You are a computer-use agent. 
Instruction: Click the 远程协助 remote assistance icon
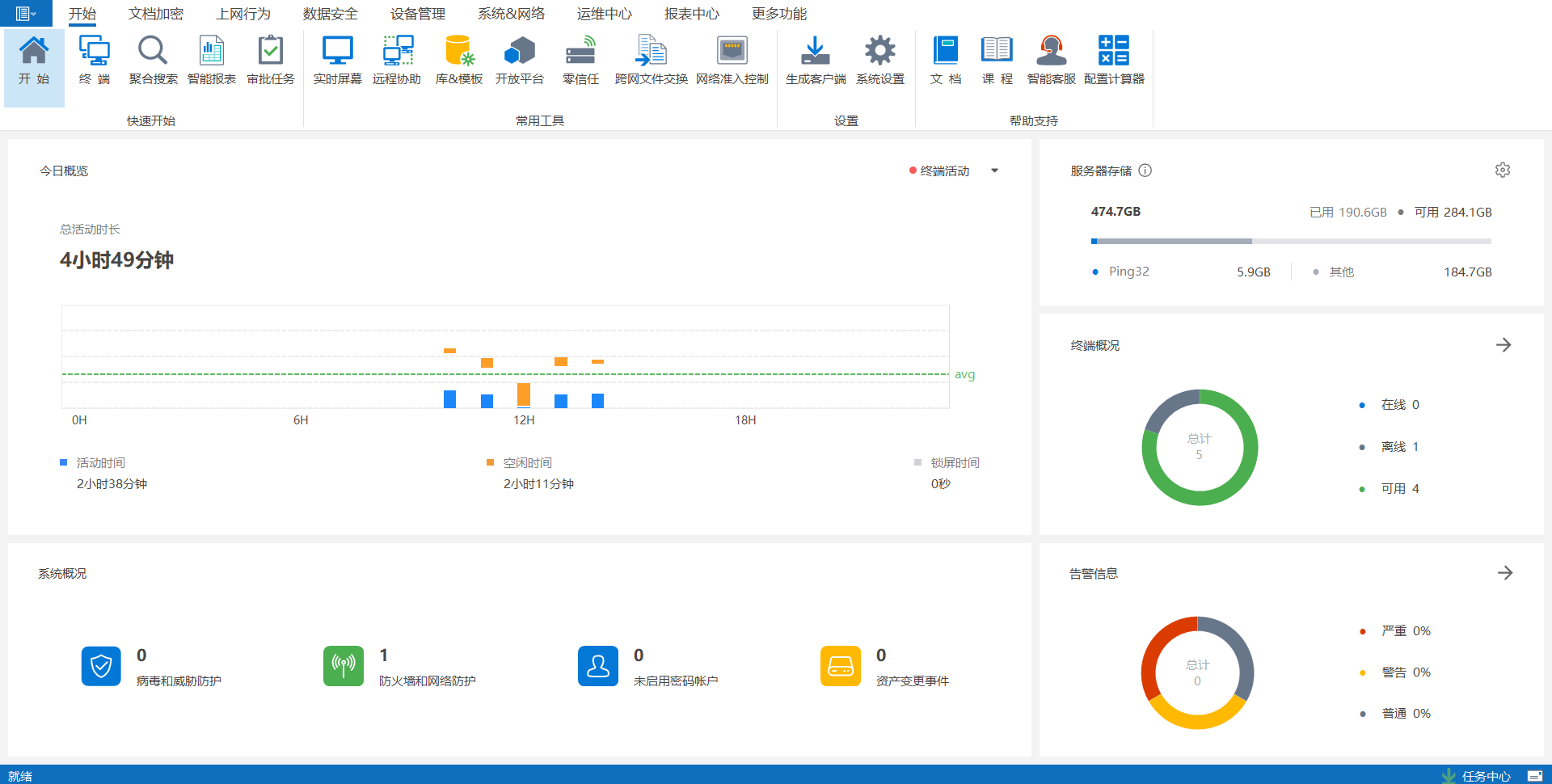(x=396, y=60)
